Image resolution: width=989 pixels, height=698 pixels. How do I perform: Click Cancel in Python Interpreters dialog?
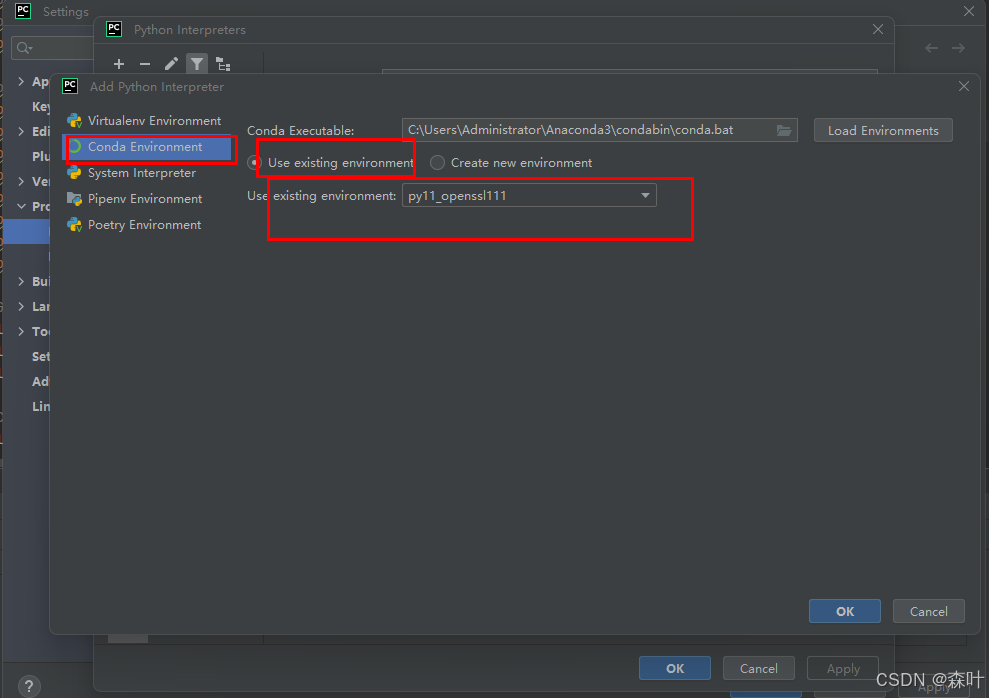[x=759, y=668]
